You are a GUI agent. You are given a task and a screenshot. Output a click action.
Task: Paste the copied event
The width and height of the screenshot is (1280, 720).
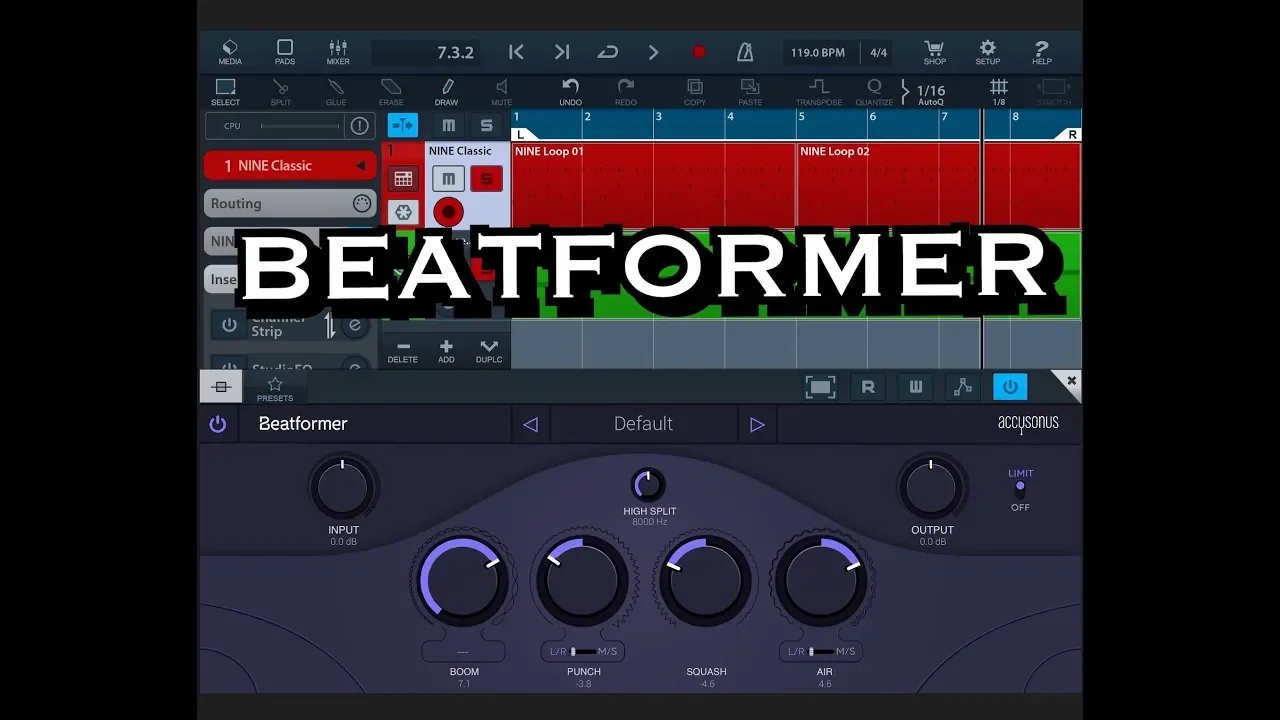point(750,92)
